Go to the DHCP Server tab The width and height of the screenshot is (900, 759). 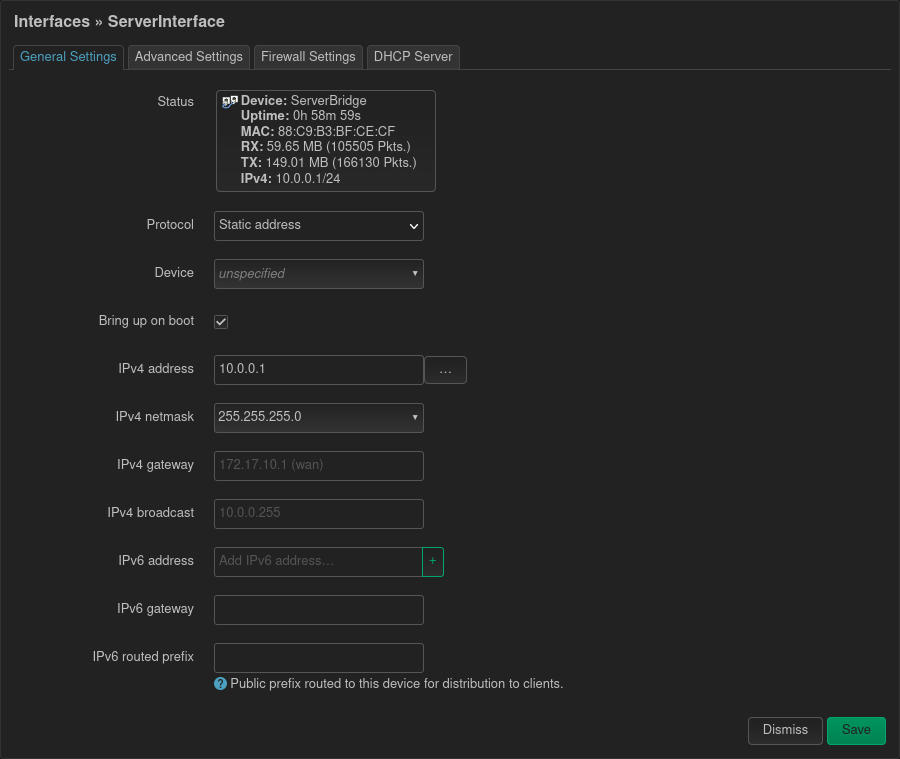tap(413, 57)
